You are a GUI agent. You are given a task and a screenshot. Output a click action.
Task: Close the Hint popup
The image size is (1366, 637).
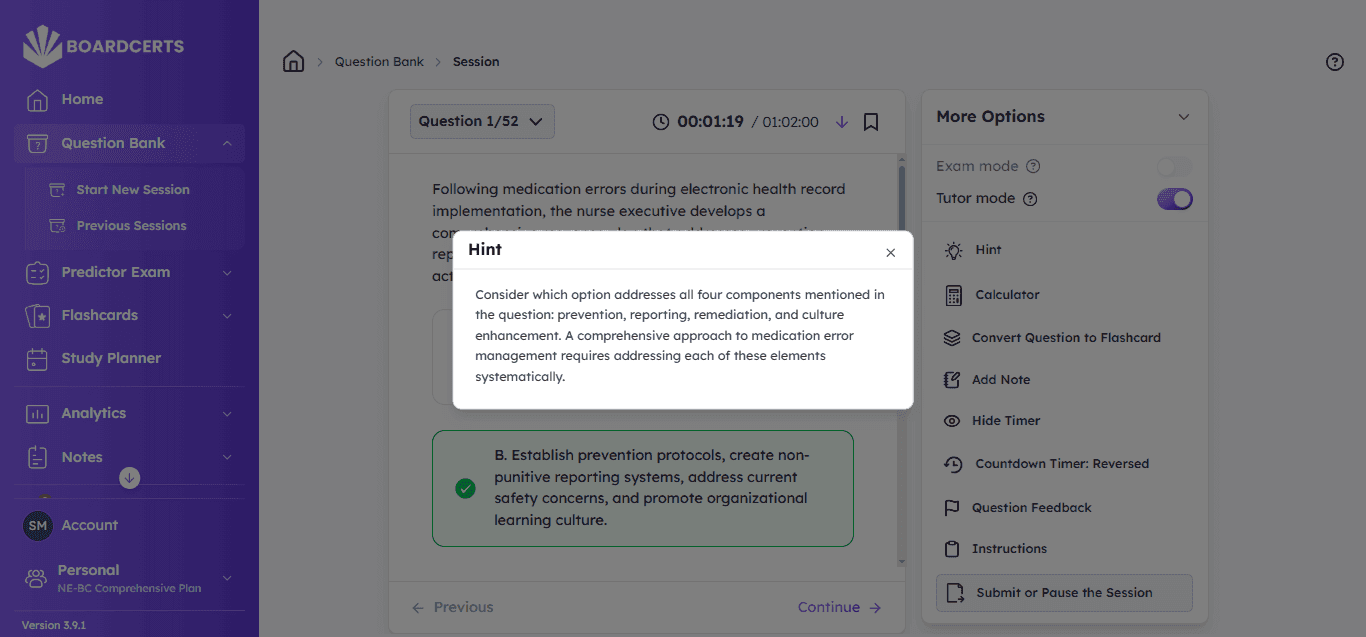[x=890, y=253]
